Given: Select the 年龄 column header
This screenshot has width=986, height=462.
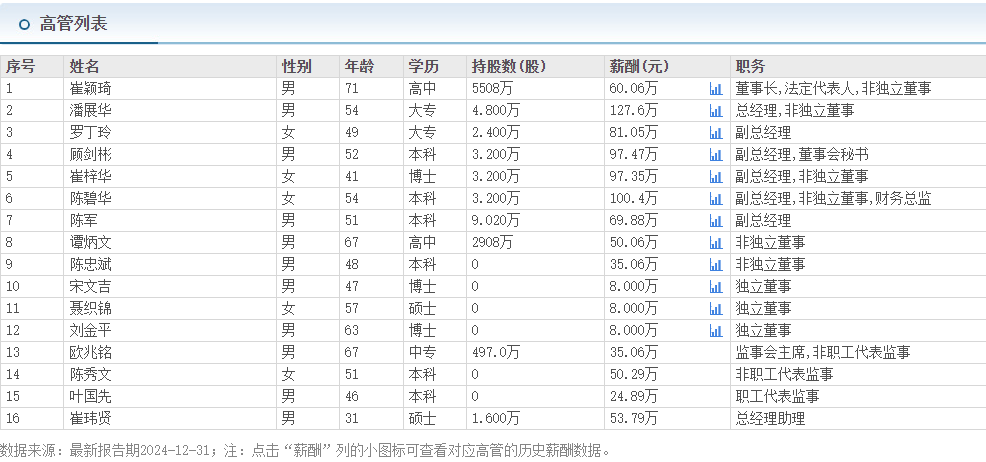Looking at the screenshot, I should coord(359,67).
